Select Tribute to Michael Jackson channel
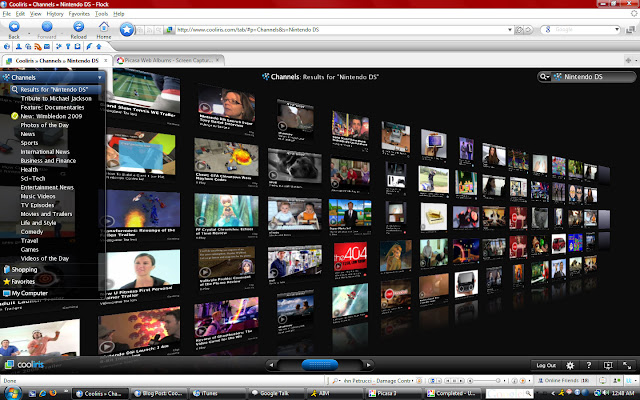Image resolution: width=640 pixels, height=400 pixels. click(56, 98)
